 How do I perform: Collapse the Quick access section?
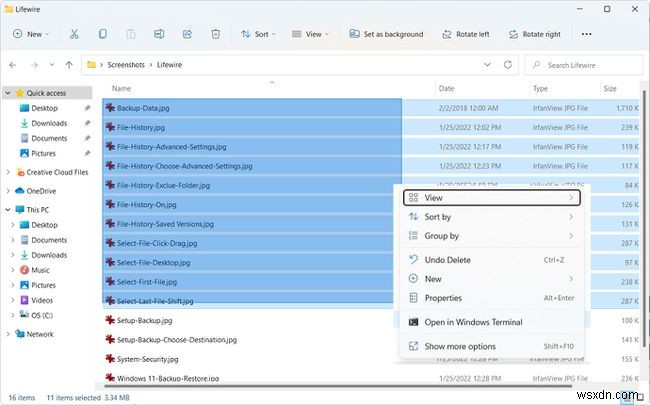(8, 93)
